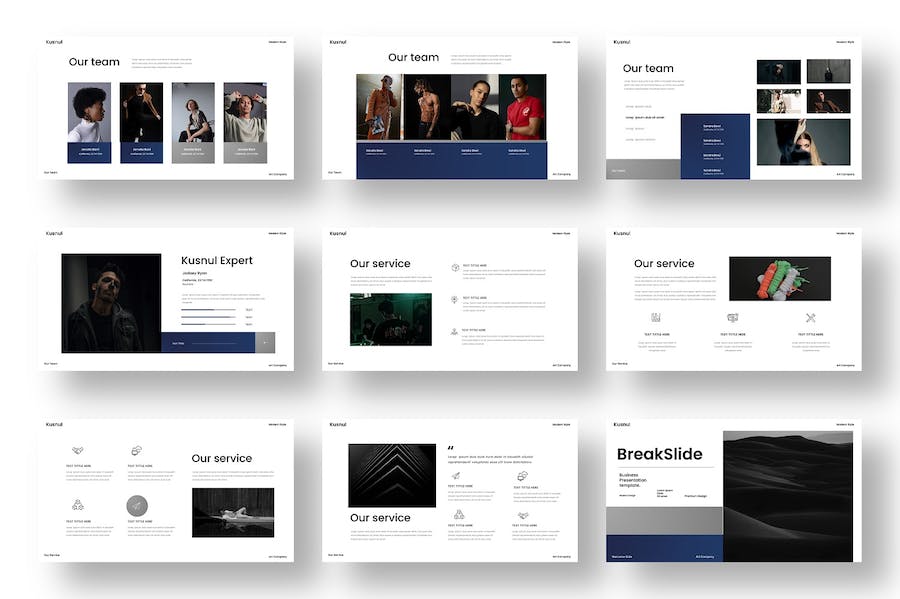Viewport: 900px width, 599px height.
Task: Click the Kusnul Expert heading
Action: pos(217,260)
